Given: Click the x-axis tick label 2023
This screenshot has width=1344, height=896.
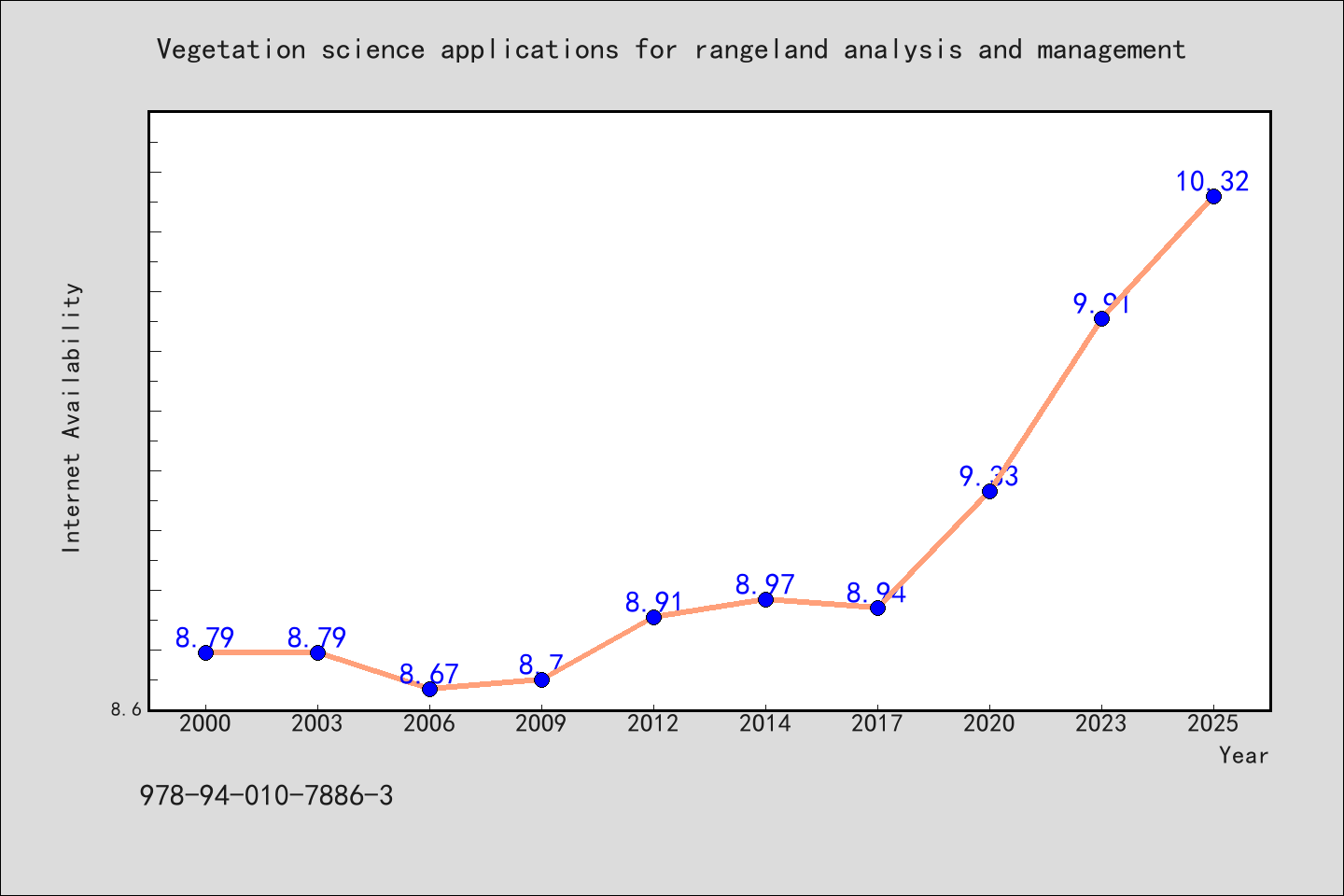Looking at the screenshot, I should pyautogui.click(x=1101, y=724).
